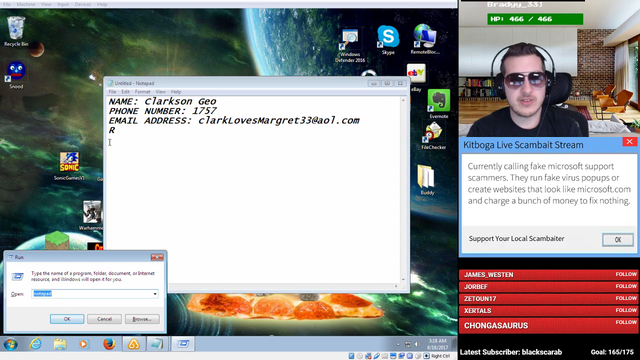Open the Minecraft grass block icon
This screenshot has height=360, width=640.
point(57,240)
